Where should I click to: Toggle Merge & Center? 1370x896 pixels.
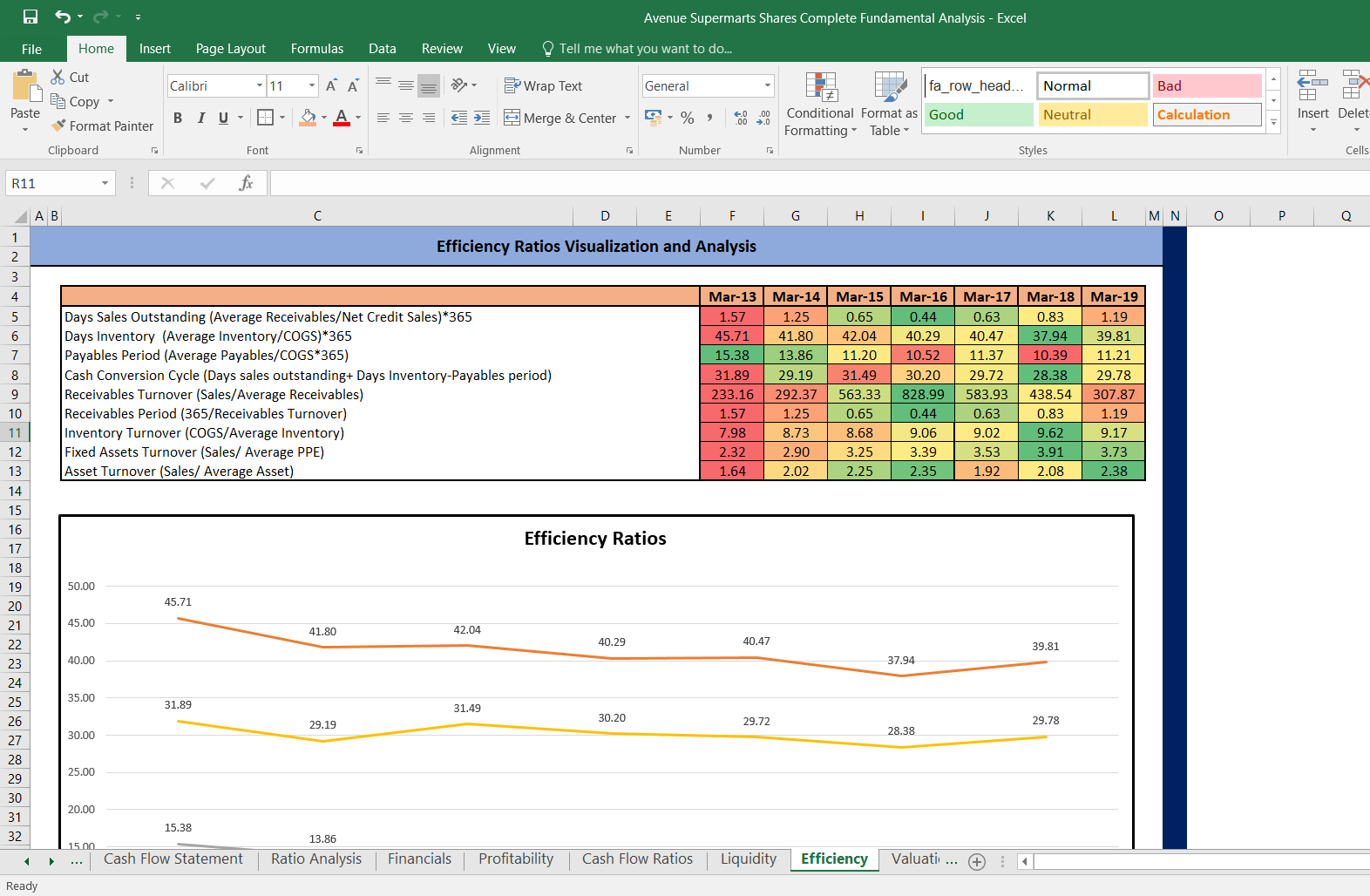pos(560,118)
